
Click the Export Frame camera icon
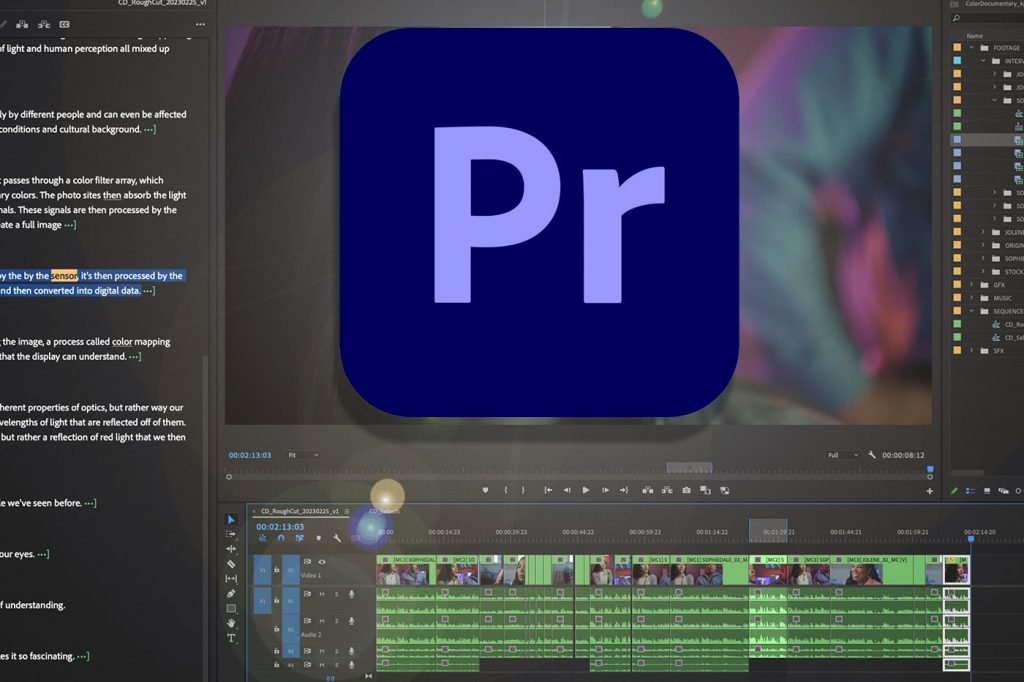tap(686, 490)
